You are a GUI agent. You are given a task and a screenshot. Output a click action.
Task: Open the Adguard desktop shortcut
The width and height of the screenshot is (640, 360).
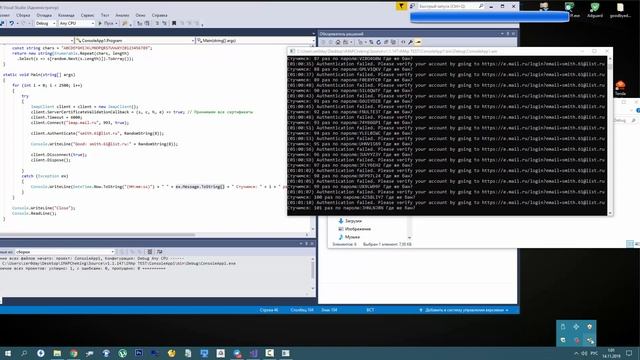595,10
